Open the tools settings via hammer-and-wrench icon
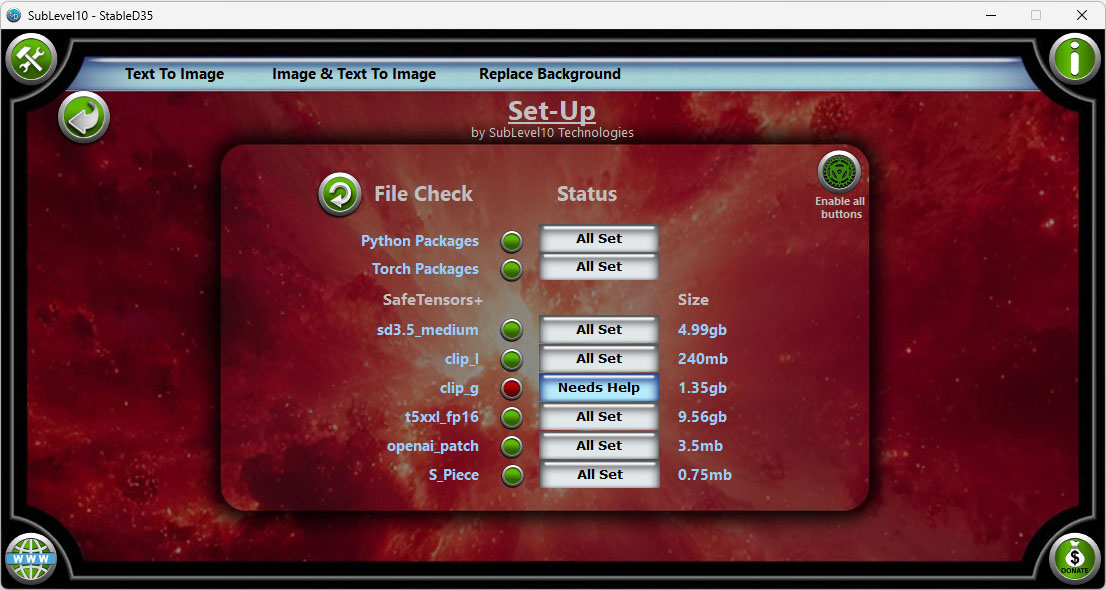Image resolution: width=1106 pixels, height=590 pixels. [x=30, y=57]
